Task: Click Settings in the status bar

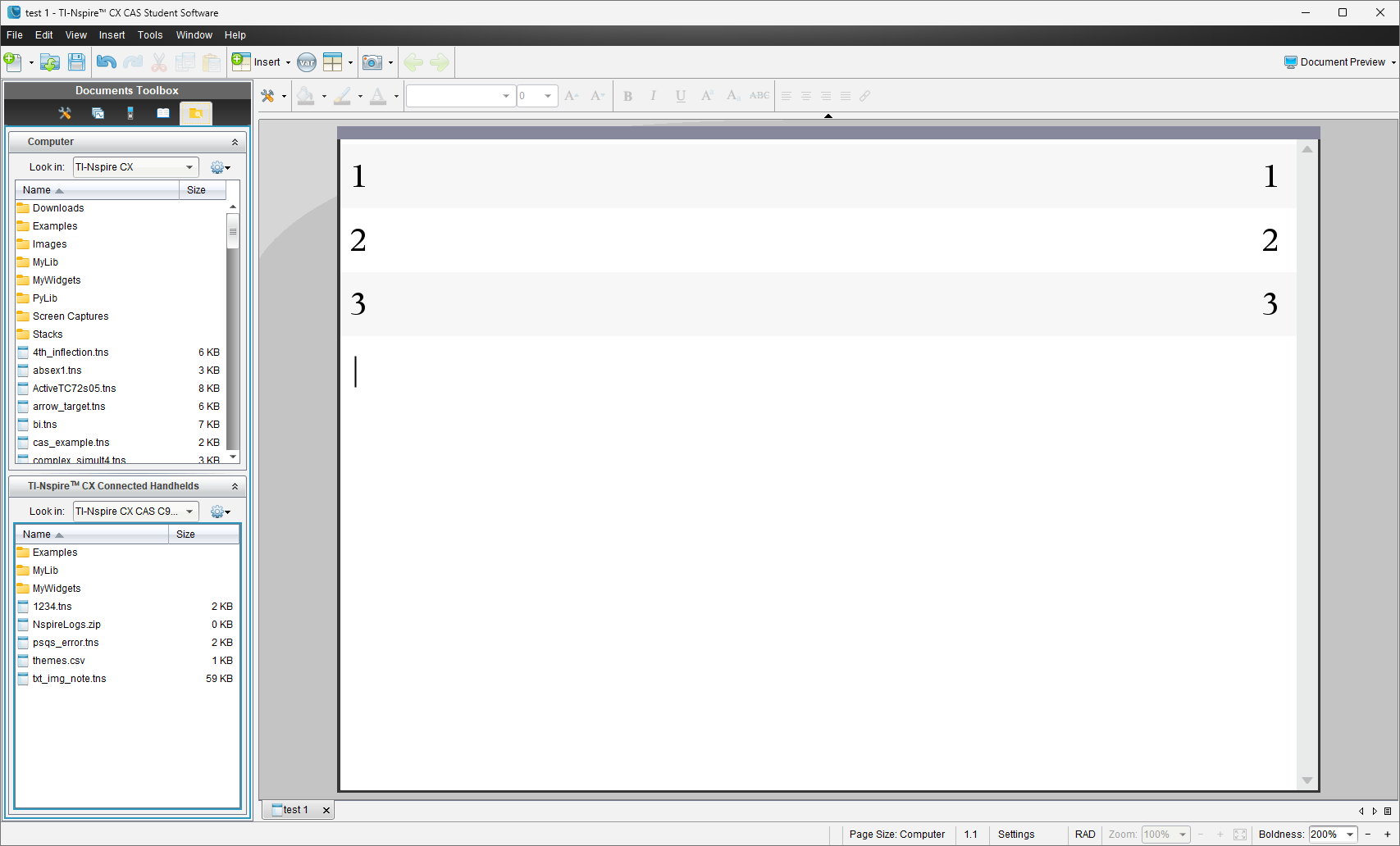Action: 1015,835
